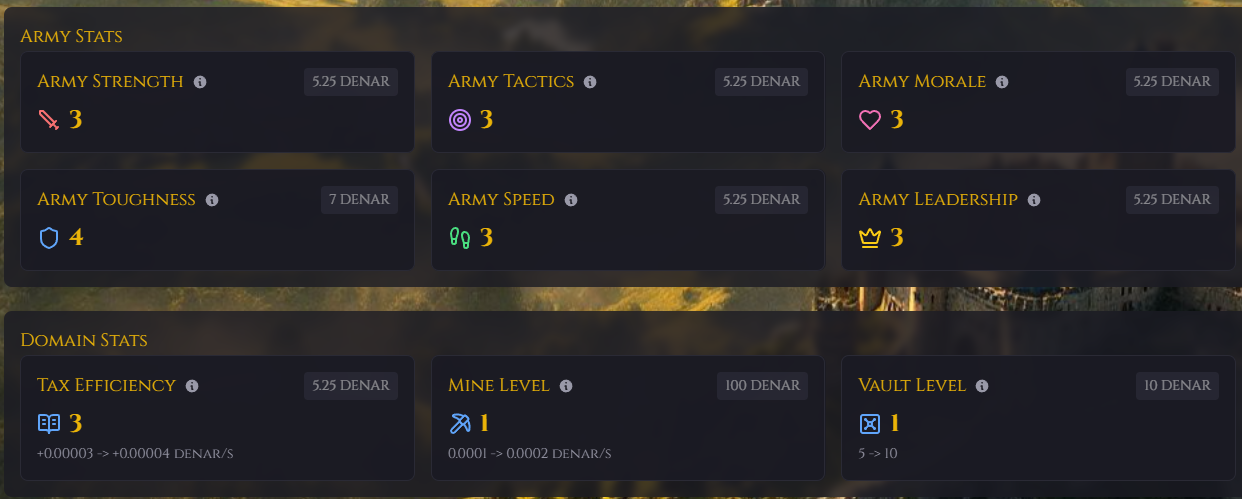Click the info icon beside Tax Efficiency
The height and width of the screenshot is (499, 1242).
tap(192, 386)
